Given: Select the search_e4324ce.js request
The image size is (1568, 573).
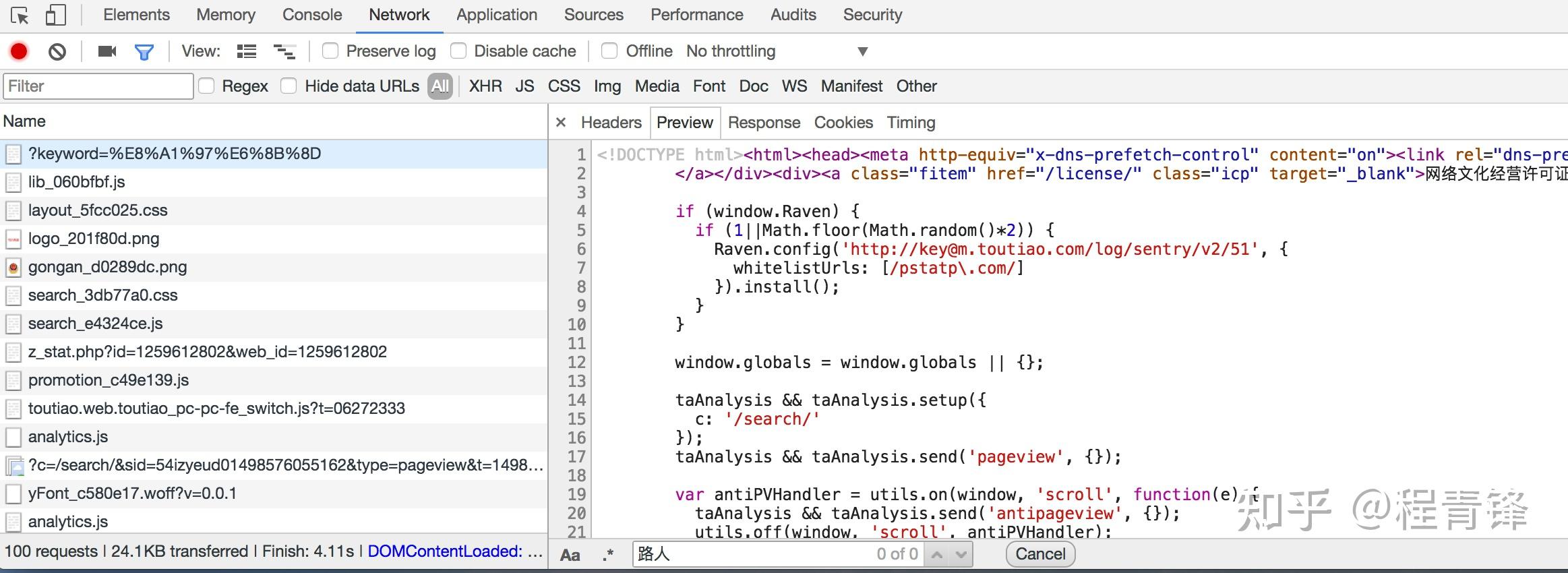Looking at the screenshot, I should tap(95, 324).
